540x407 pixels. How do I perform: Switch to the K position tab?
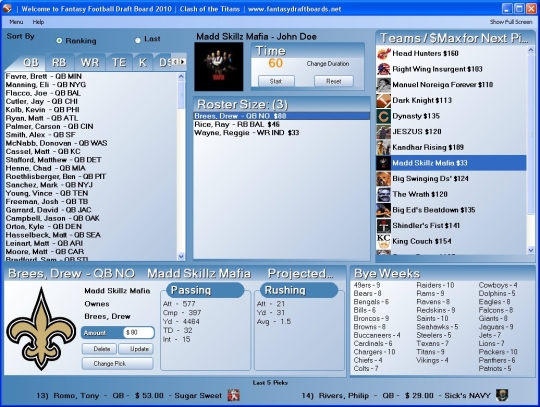point(143,62)
